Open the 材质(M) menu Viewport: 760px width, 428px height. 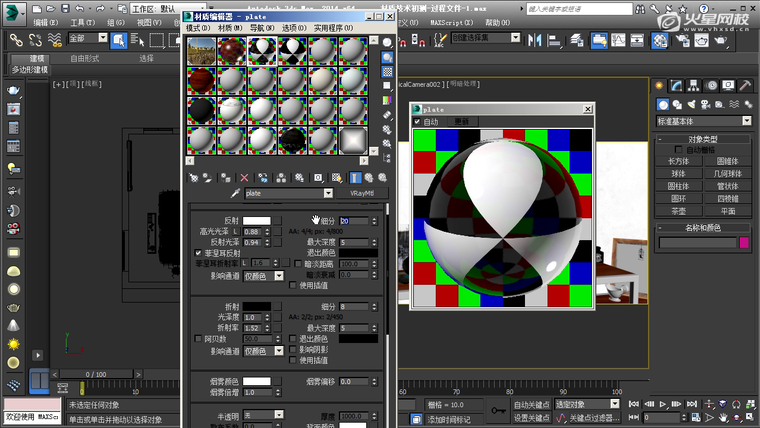pos(231,28)
